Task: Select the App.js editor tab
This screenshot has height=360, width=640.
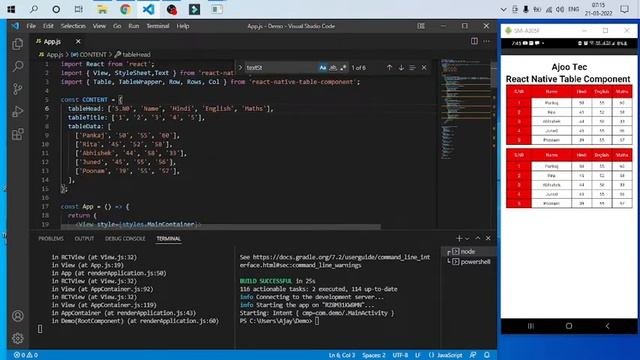Action: [52, 42]
